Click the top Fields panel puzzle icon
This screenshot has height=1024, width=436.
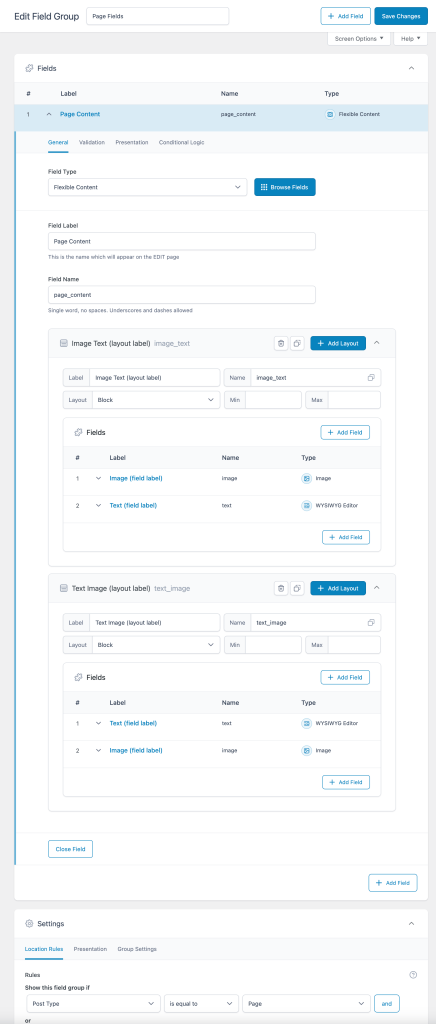(x=29, y=68)
